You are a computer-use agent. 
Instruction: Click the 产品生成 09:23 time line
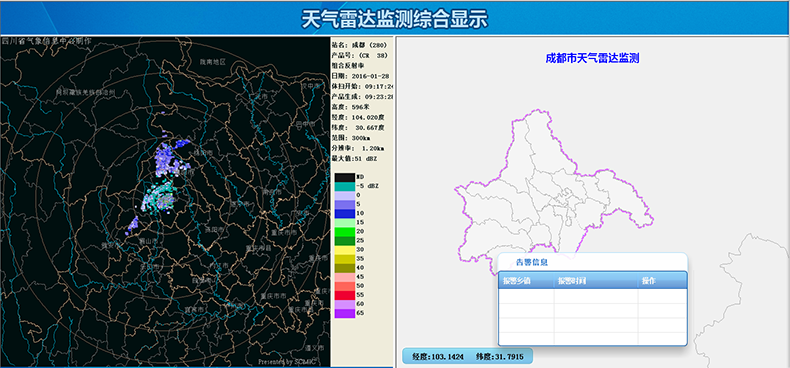[x=362, y=96]
